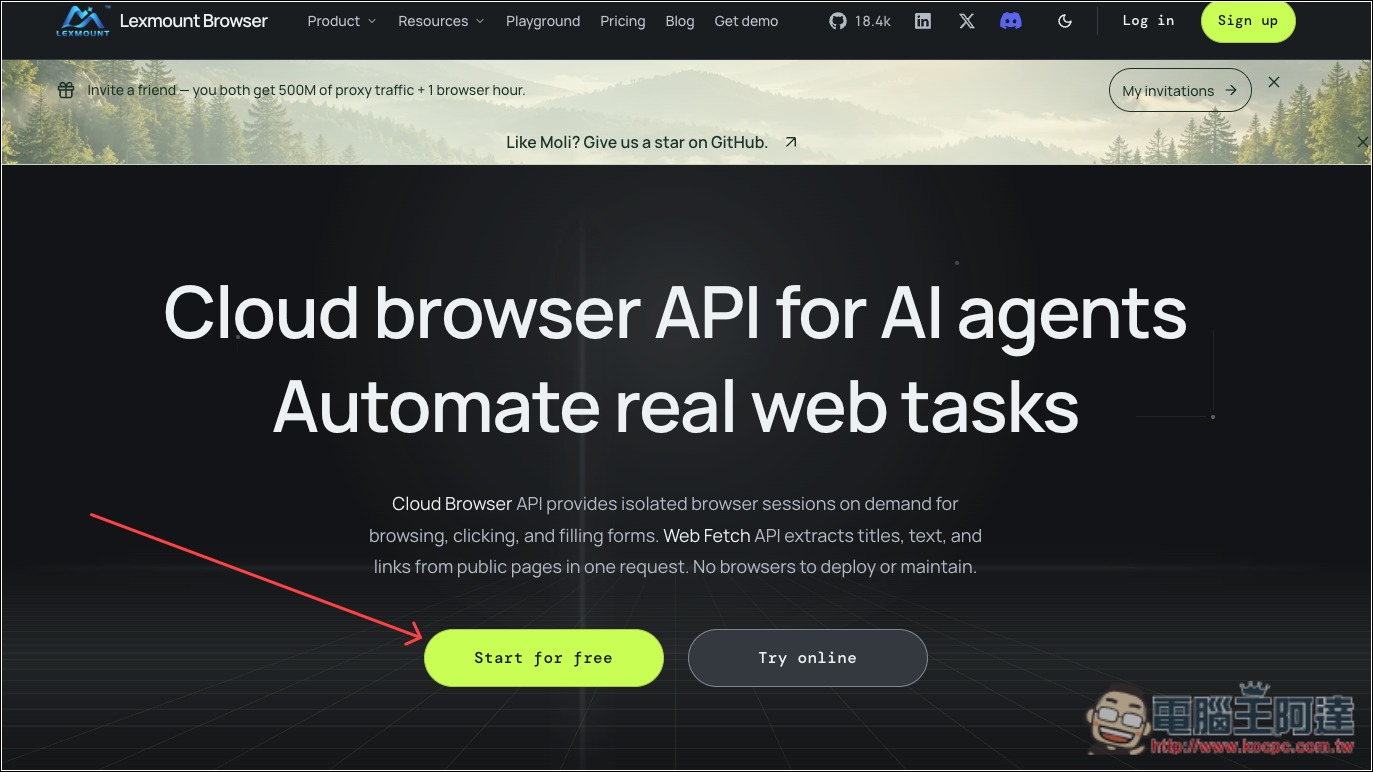Screen dimensions: 1373x772
Task: Click the 18.4k GitHub star count
Action: click(x=873, y=21)
